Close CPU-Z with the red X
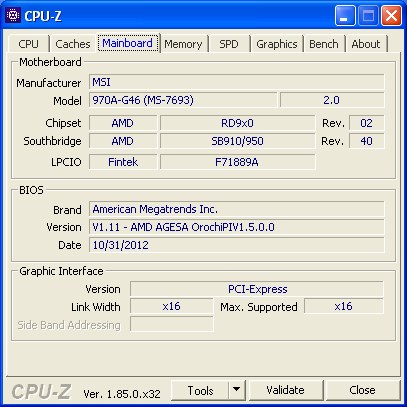Screen dimensions: 407x407 [391, 15]
